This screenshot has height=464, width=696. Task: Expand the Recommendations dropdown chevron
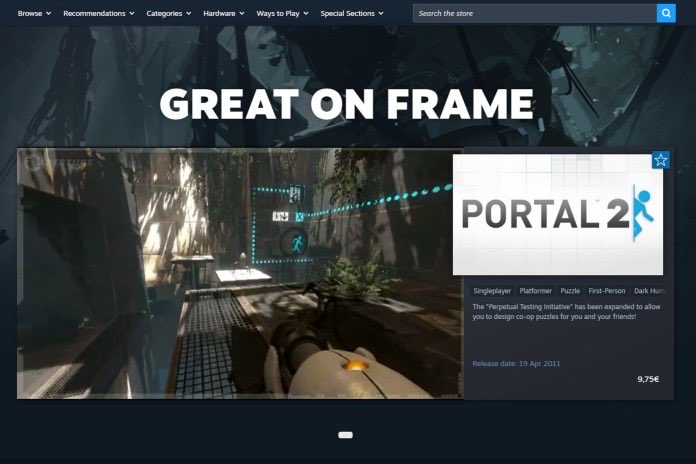132,13
